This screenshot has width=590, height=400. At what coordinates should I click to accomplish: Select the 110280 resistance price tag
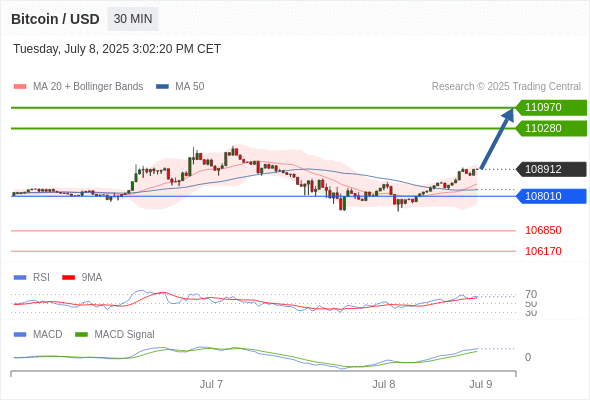(551, 128)
